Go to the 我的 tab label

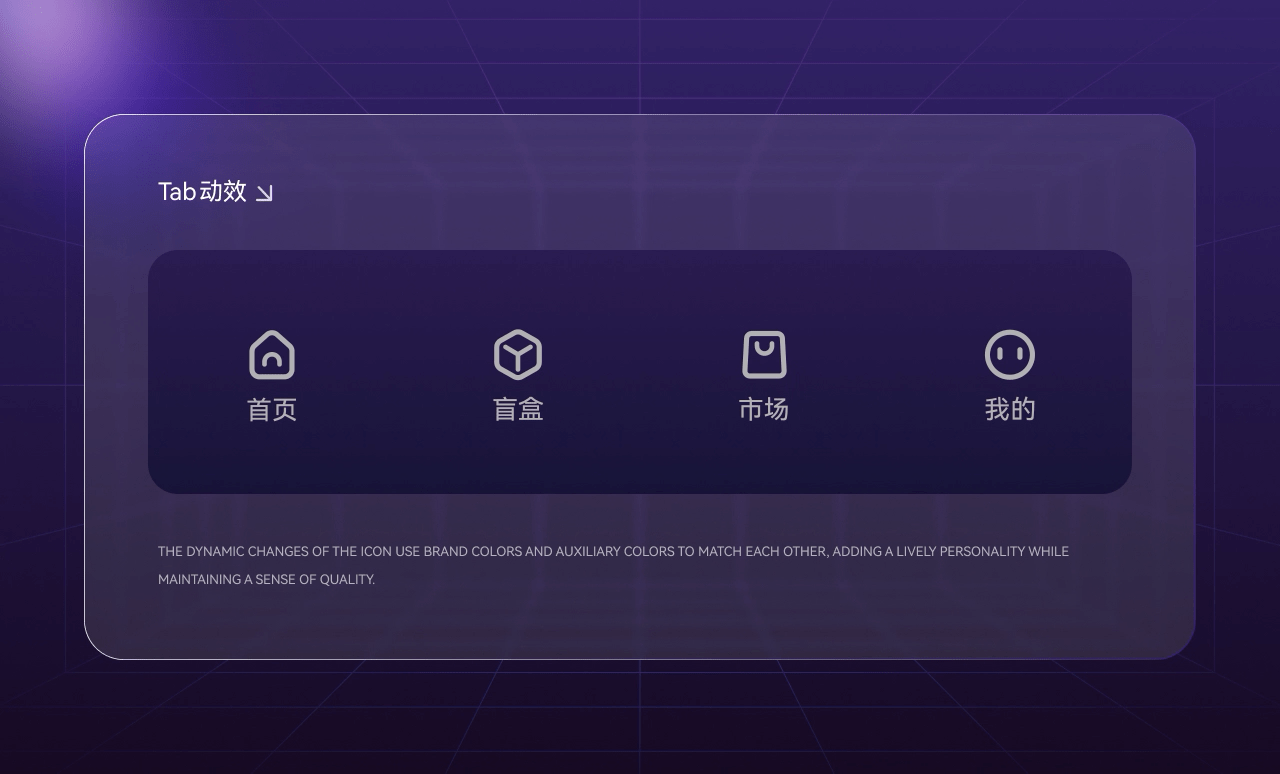point(1010,409)
